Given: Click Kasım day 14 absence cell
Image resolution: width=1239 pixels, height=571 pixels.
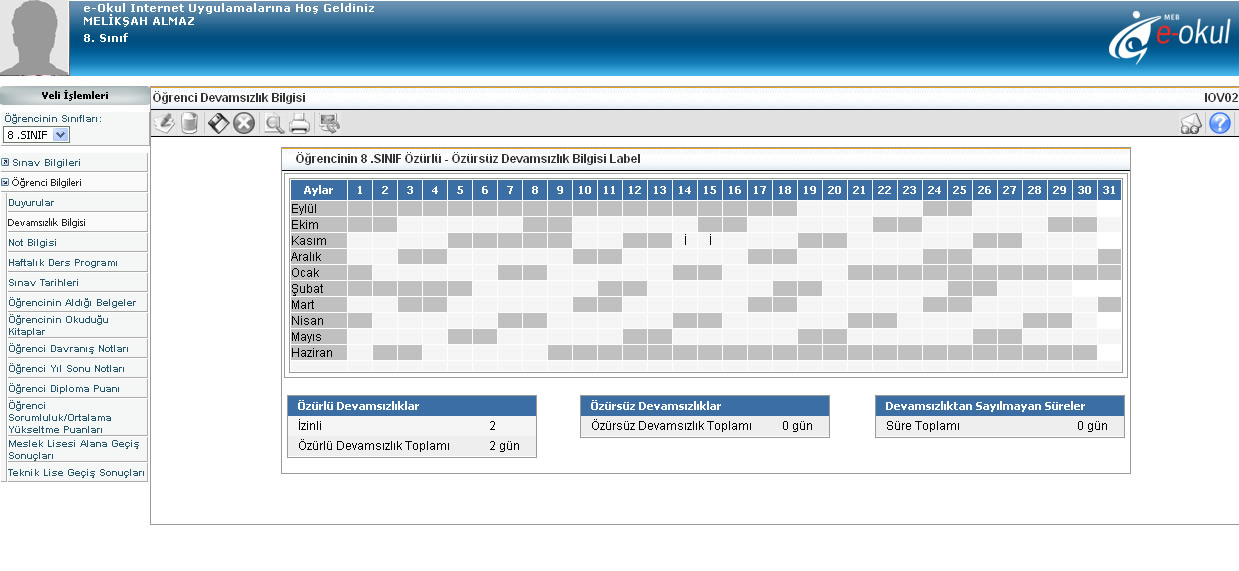Looking at the screenshot, I should [684, 241].
